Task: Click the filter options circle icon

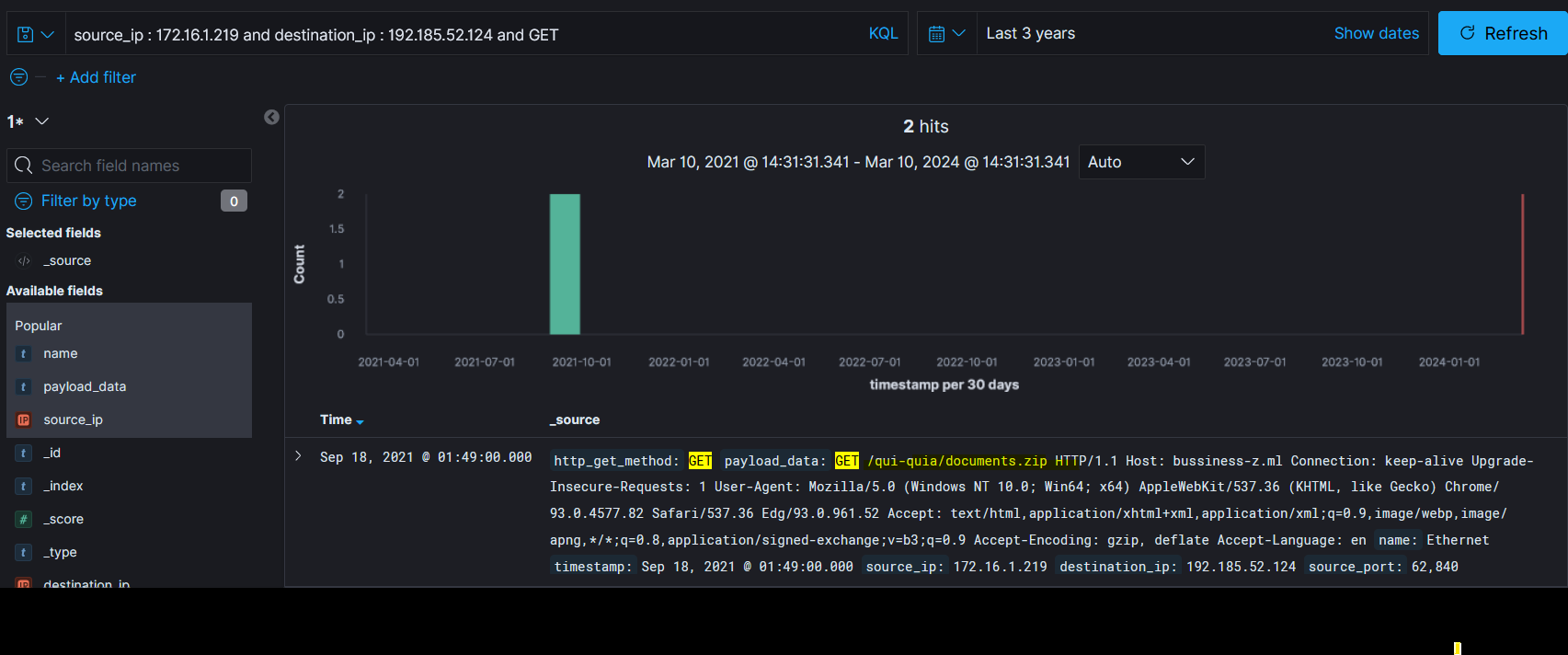Action: (x=18, y=77)
